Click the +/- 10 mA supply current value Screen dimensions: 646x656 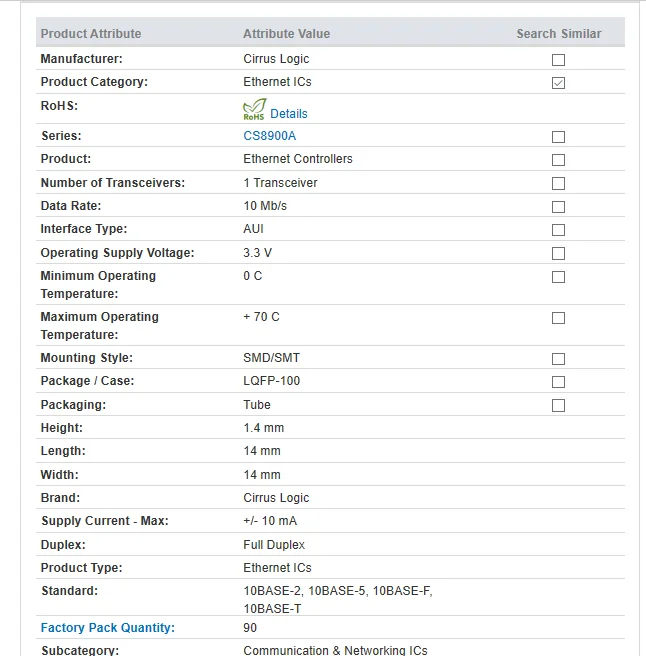(270, 521)
